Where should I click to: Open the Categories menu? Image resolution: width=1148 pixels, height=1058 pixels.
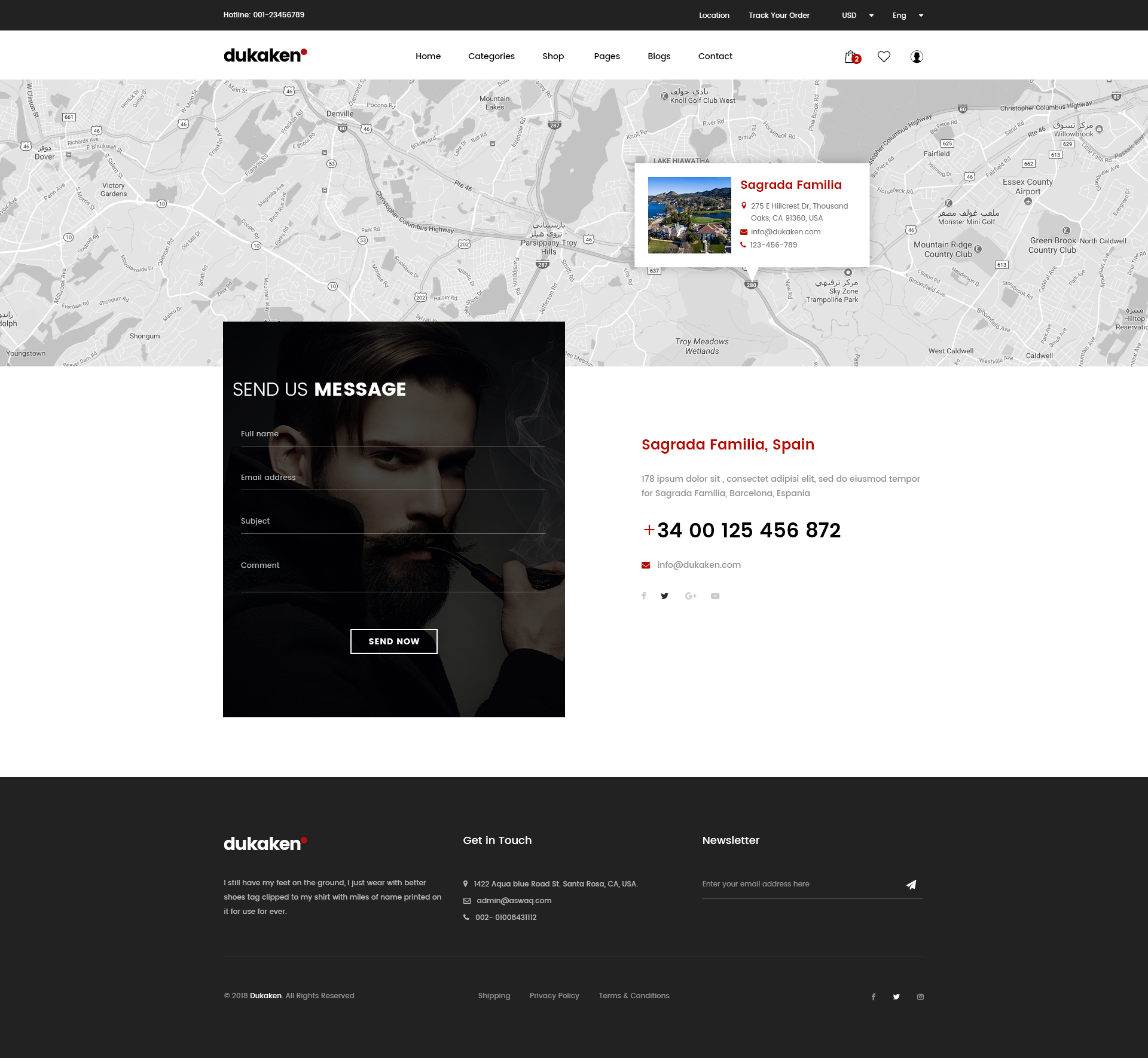491,56
